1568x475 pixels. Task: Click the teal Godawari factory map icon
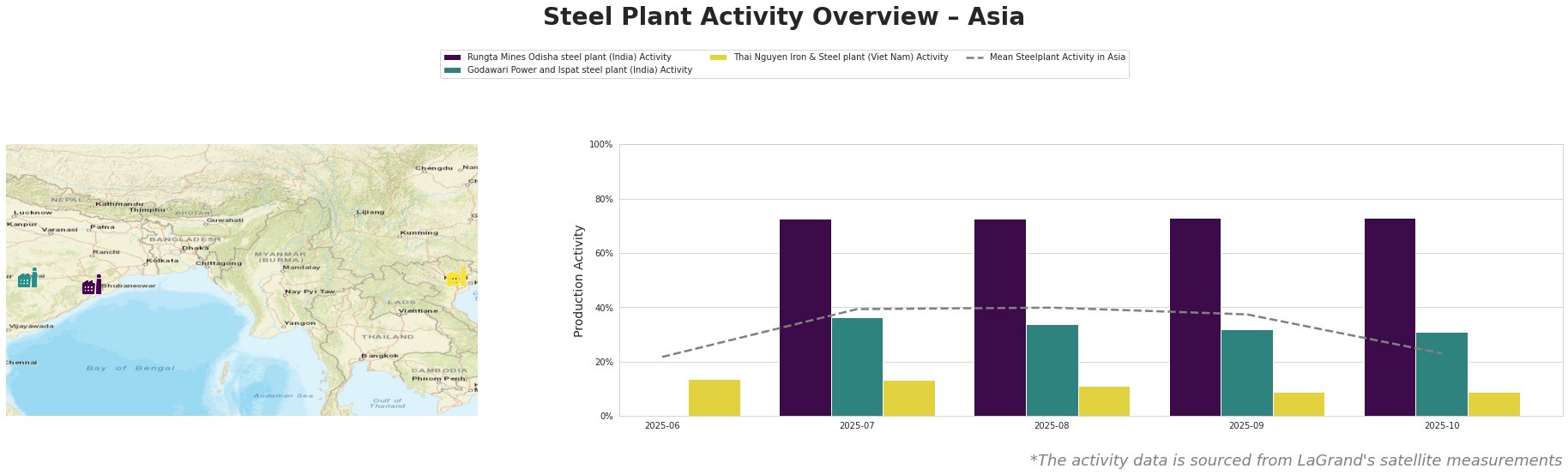coord(27,279)
